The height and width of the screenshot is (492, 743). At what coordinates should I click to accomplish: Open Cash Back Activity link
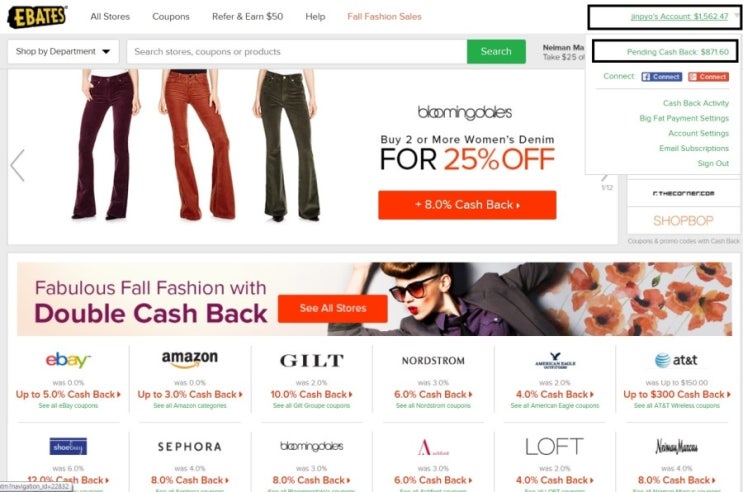[696, 103]
